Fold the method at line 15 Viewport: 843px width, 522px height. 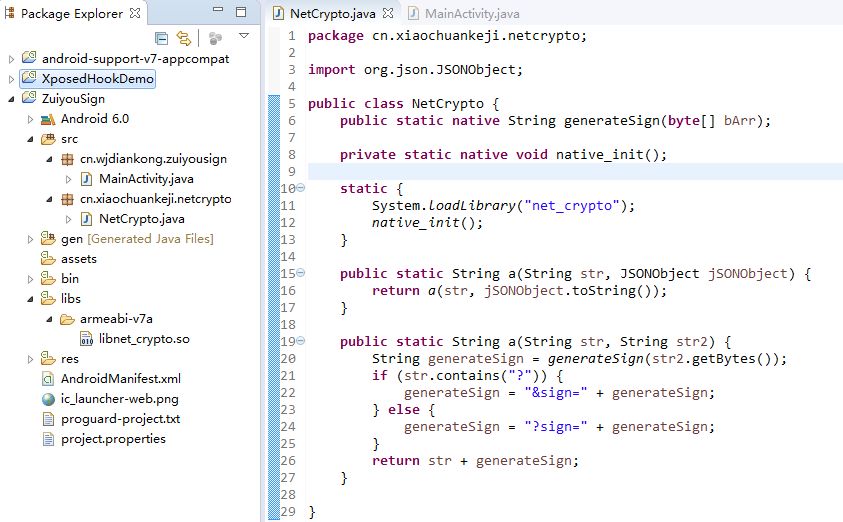(301, 273)
